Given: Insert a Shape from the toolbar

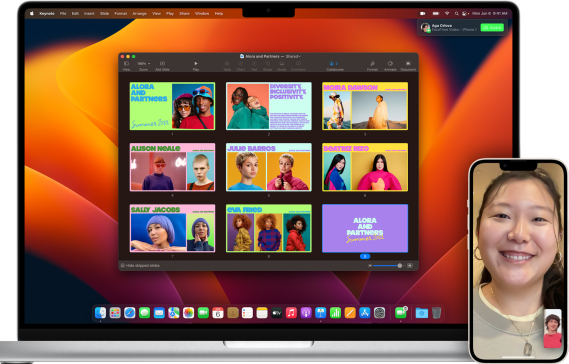Looking at the screenshot, I should (x=268, y=65).
